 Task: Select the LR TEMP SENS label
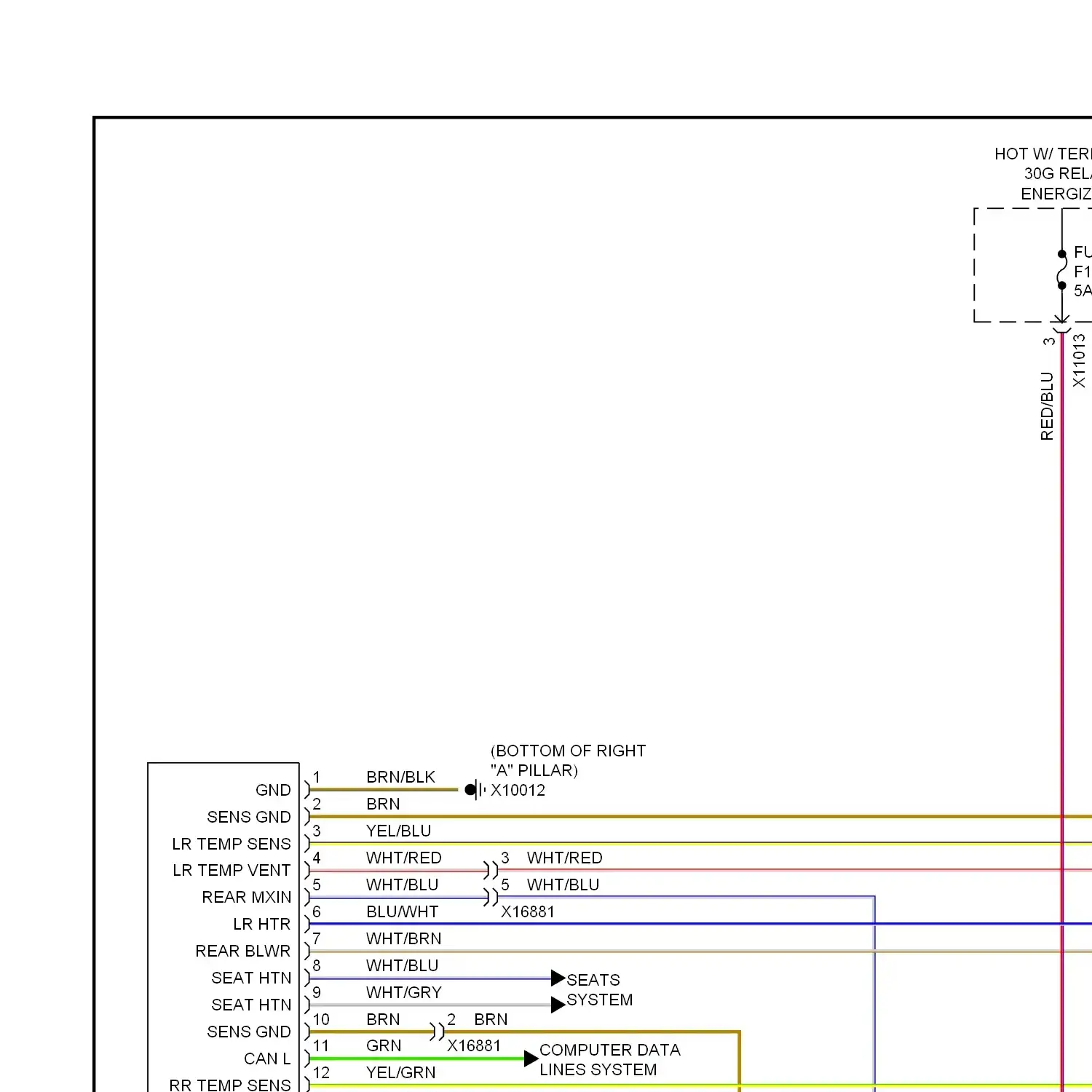[232, 844]
